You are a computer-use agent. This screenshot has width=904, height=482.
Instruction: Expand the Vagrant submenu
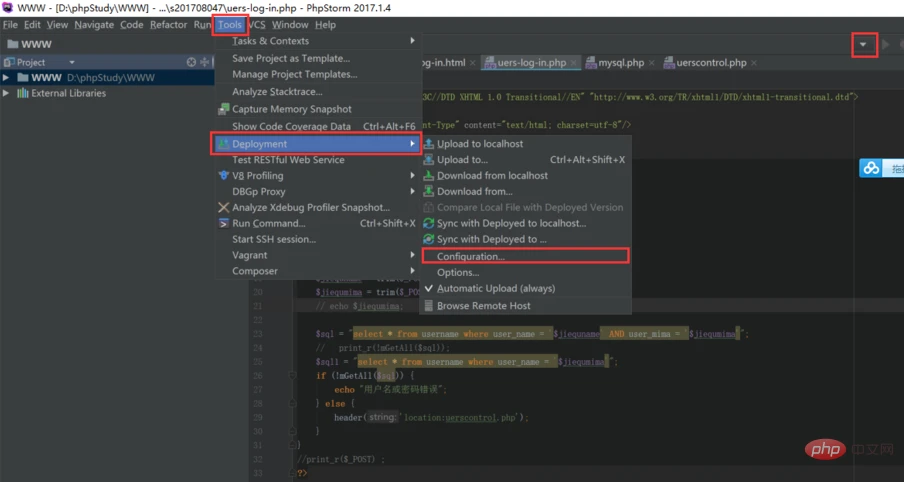pos(317,255)
